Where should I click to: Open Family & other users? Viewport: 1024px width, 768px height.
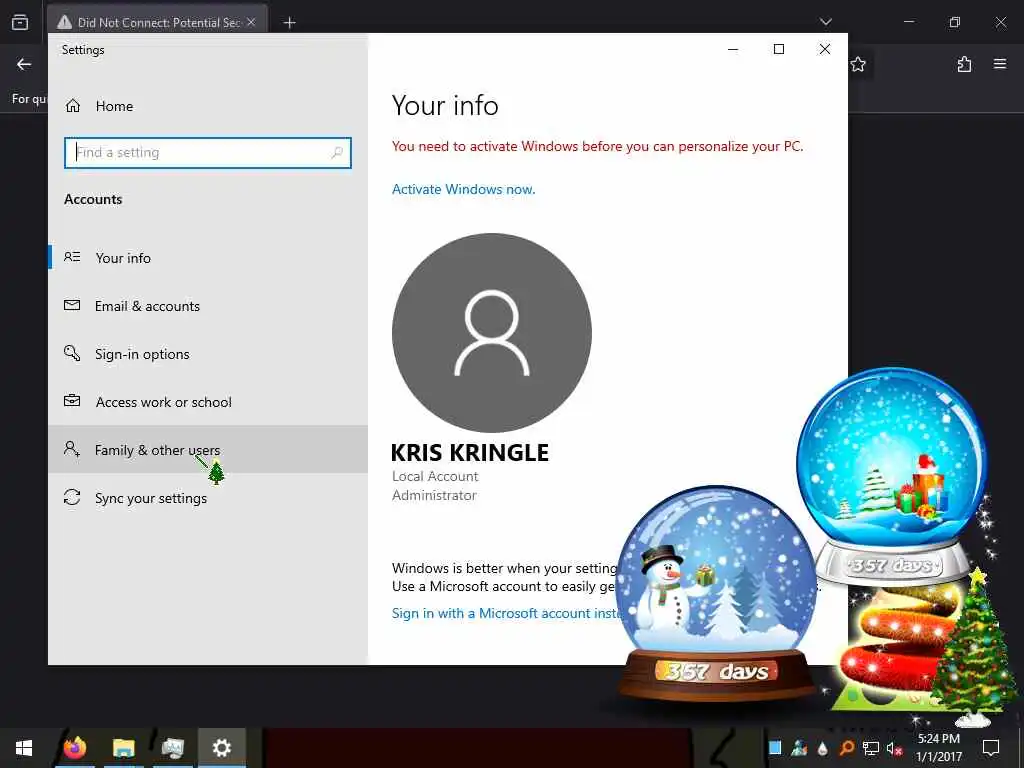(208, 450)
